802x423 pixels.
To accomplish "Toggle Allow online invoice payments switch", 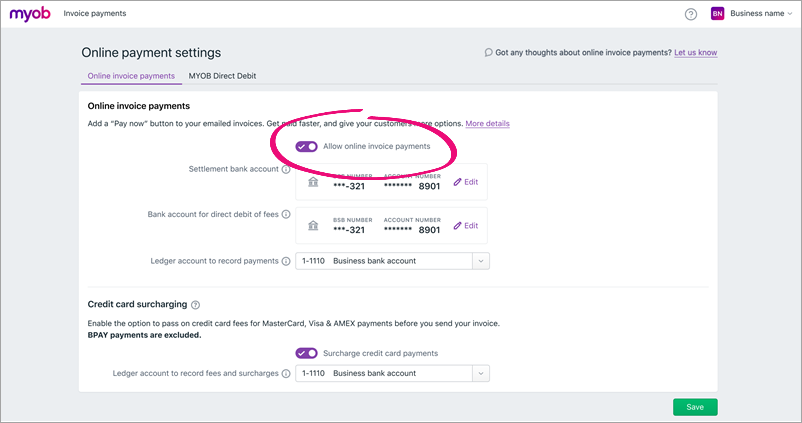I will tap(306, 147).
